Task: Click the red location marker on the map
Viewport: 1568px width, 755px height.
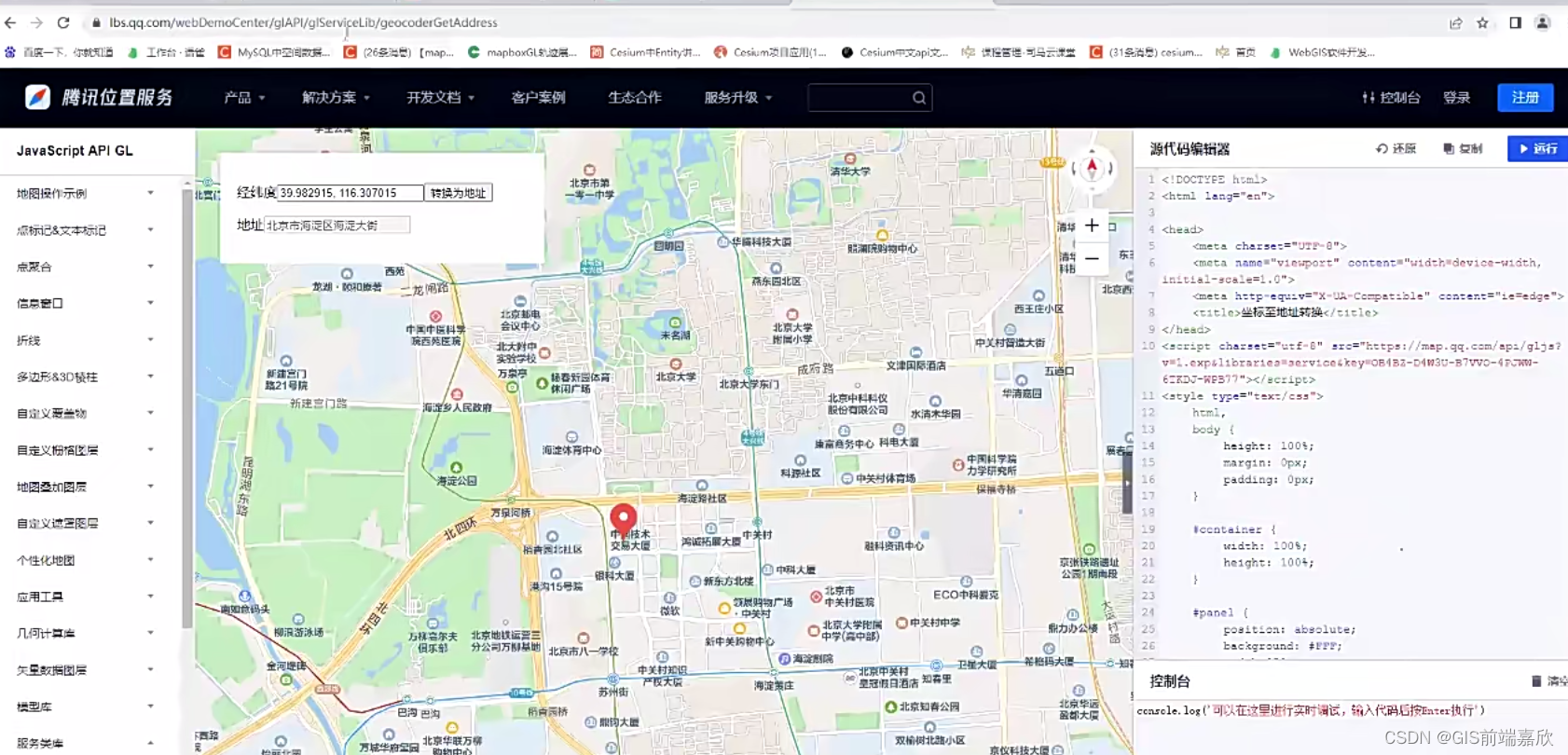Action: point(624,519)
